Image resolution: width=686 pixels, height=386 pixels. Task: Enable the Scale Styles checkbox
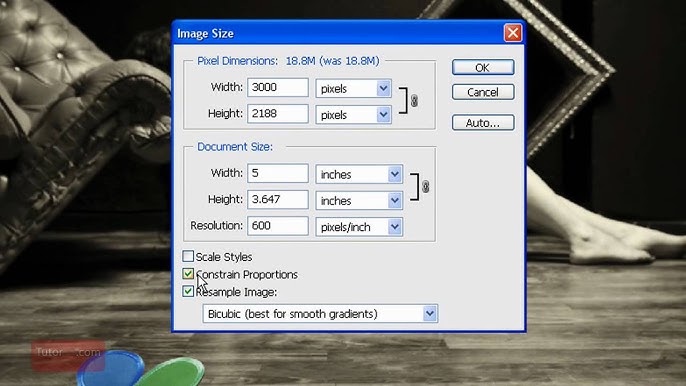(188, 256)
